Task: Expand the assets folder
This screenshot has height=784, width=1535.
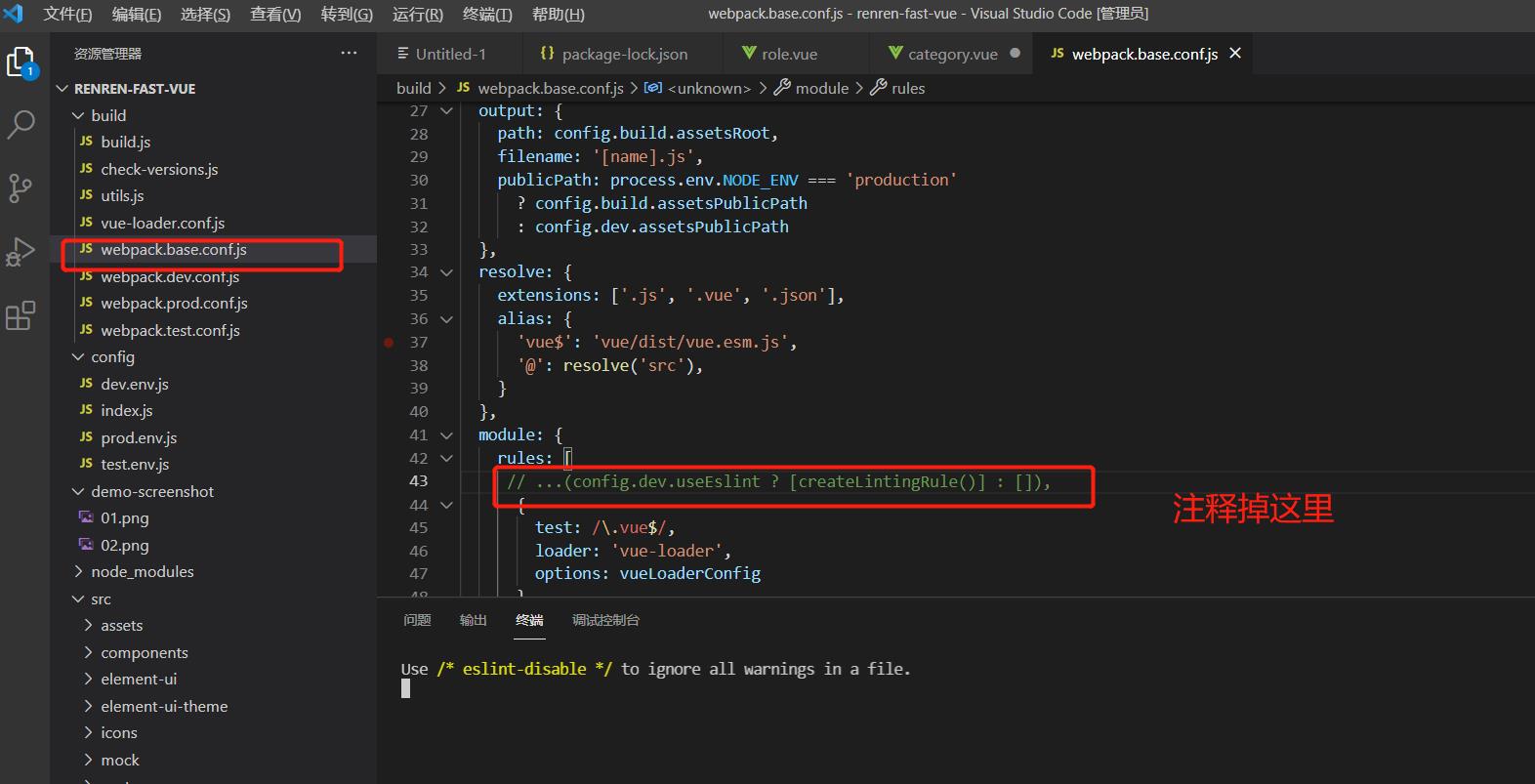Action: pyautogui.click(x=88, y=626)
